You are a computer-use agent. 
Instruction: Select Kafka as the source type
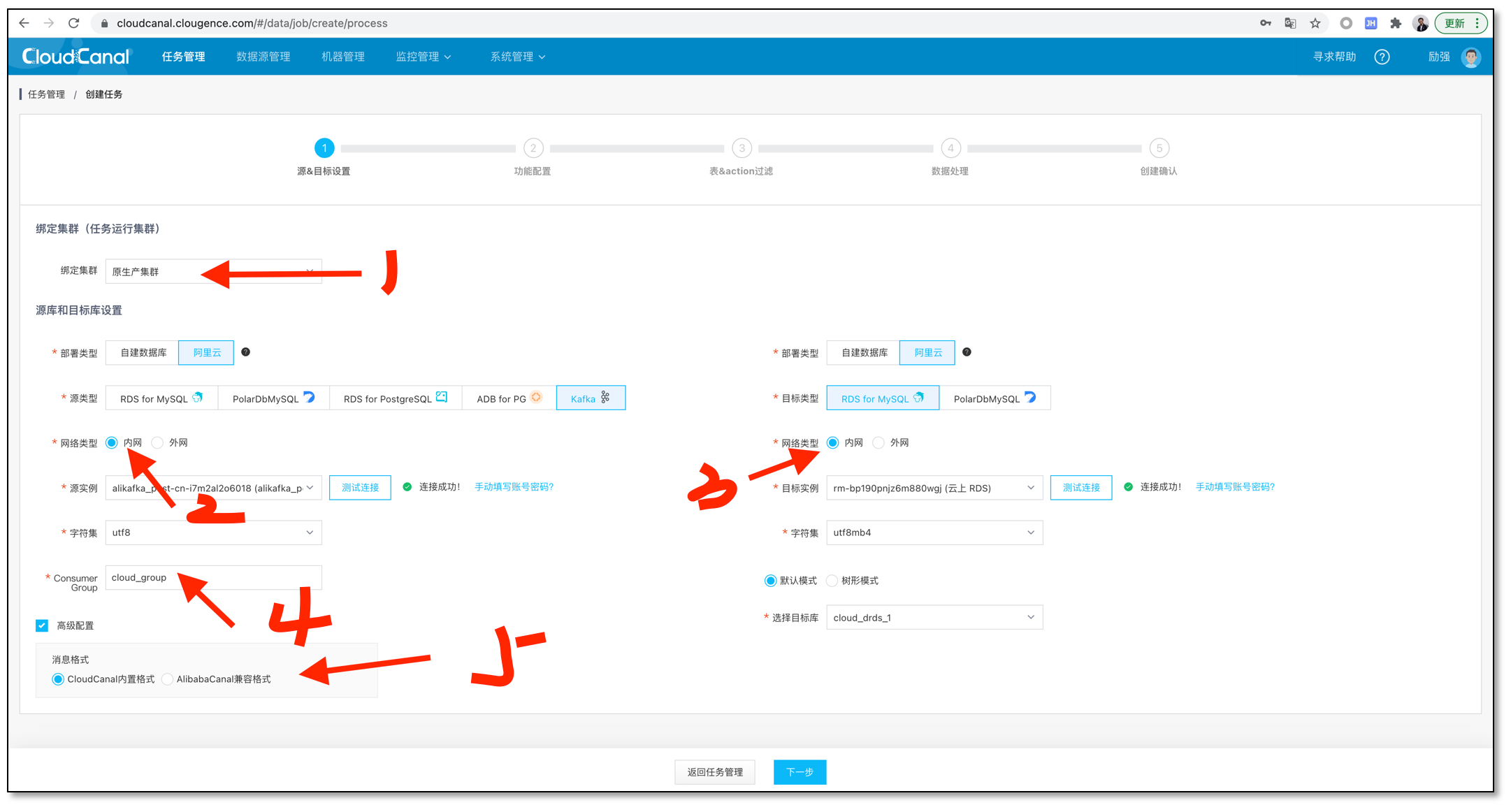pos(590,398)
